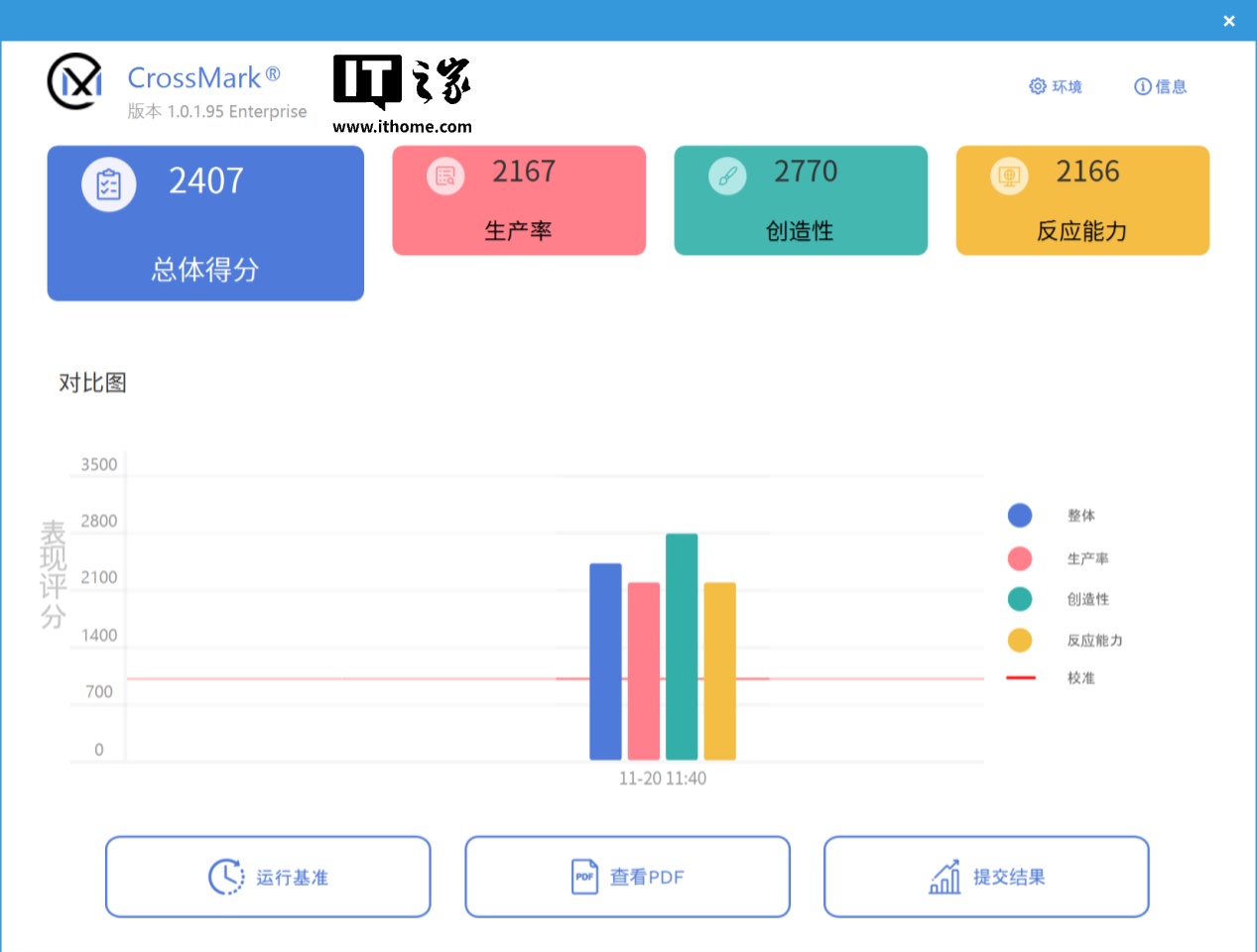Click the blue overall bar in chart
The width and height of the screenshot is (1257, 952).
[x=605, y=661]
